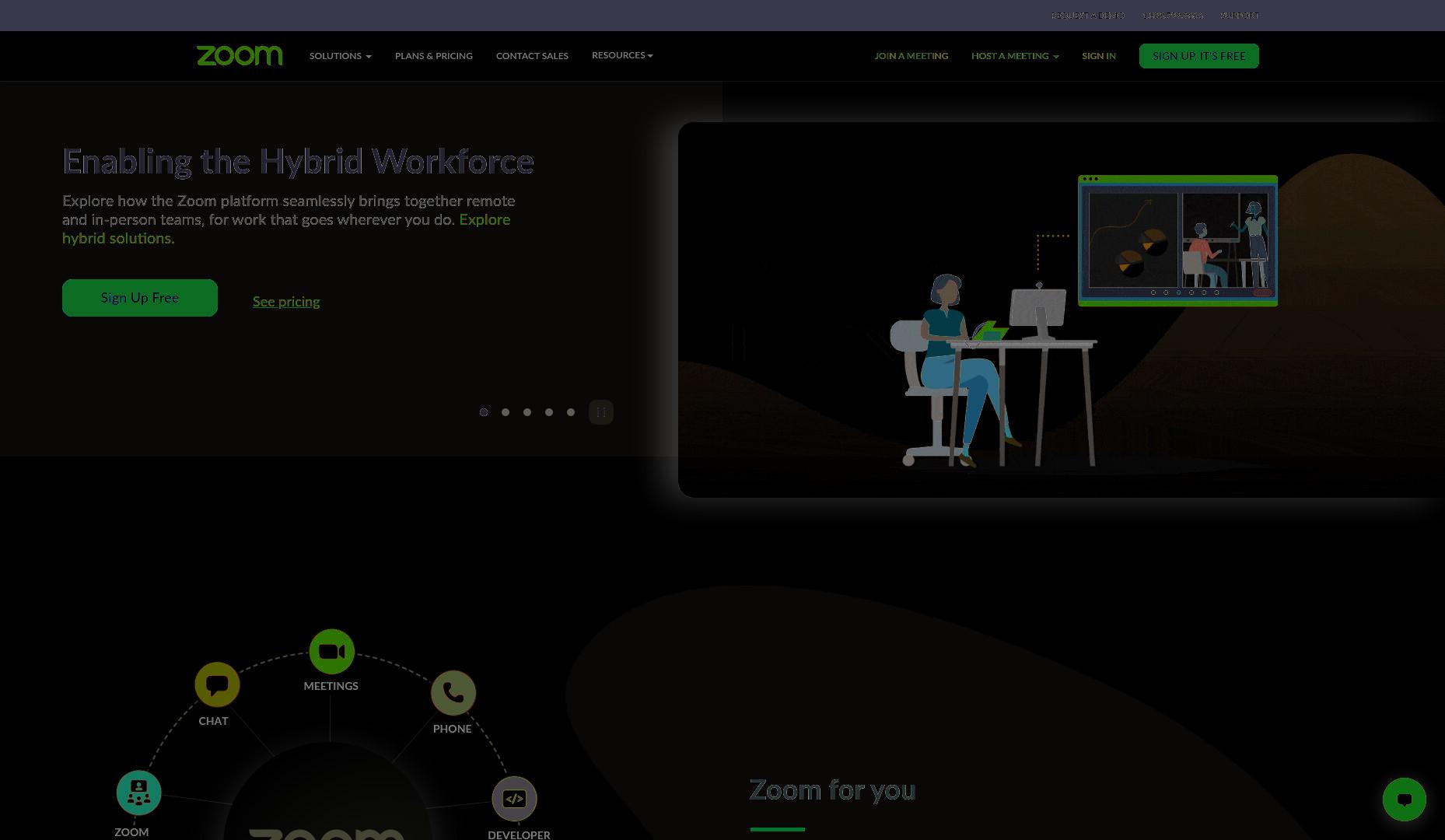Click Join a Meeting
1445x840 pixels.
pyautogui.click(x=911, y=56)
